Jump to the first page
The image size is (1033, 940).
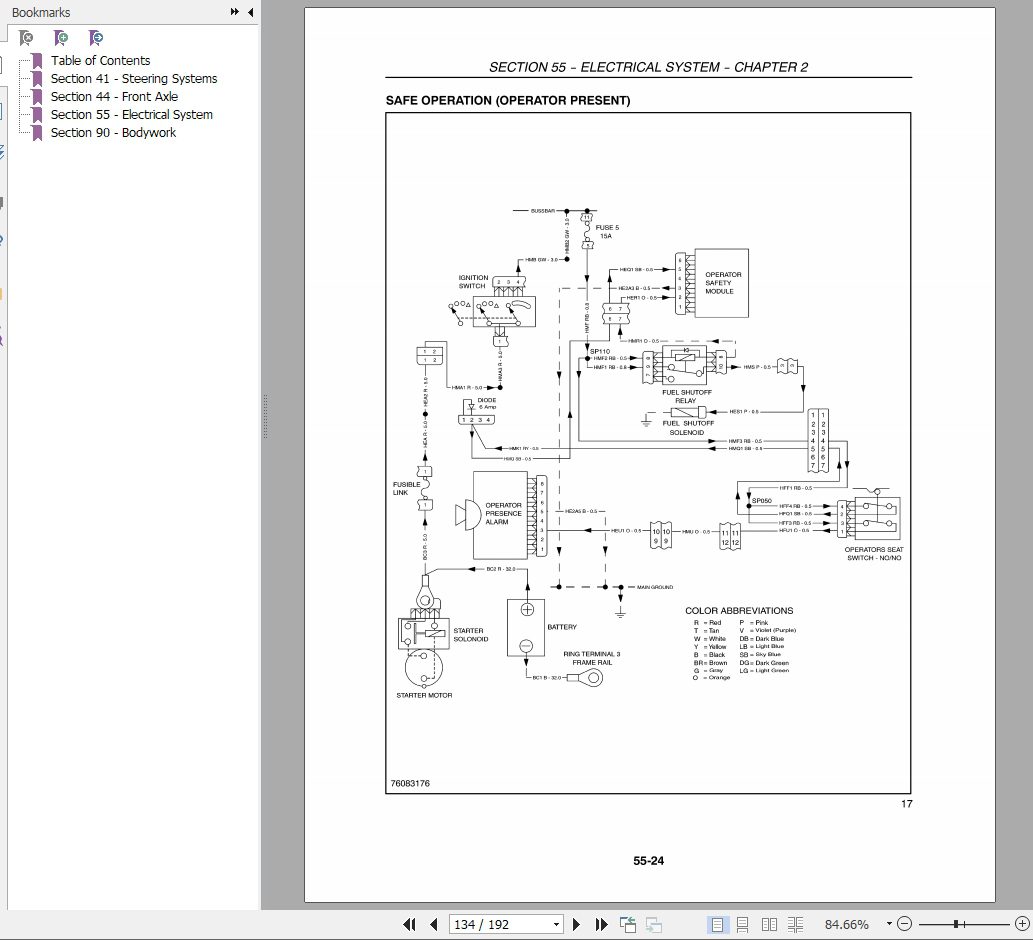pos(409,924)
